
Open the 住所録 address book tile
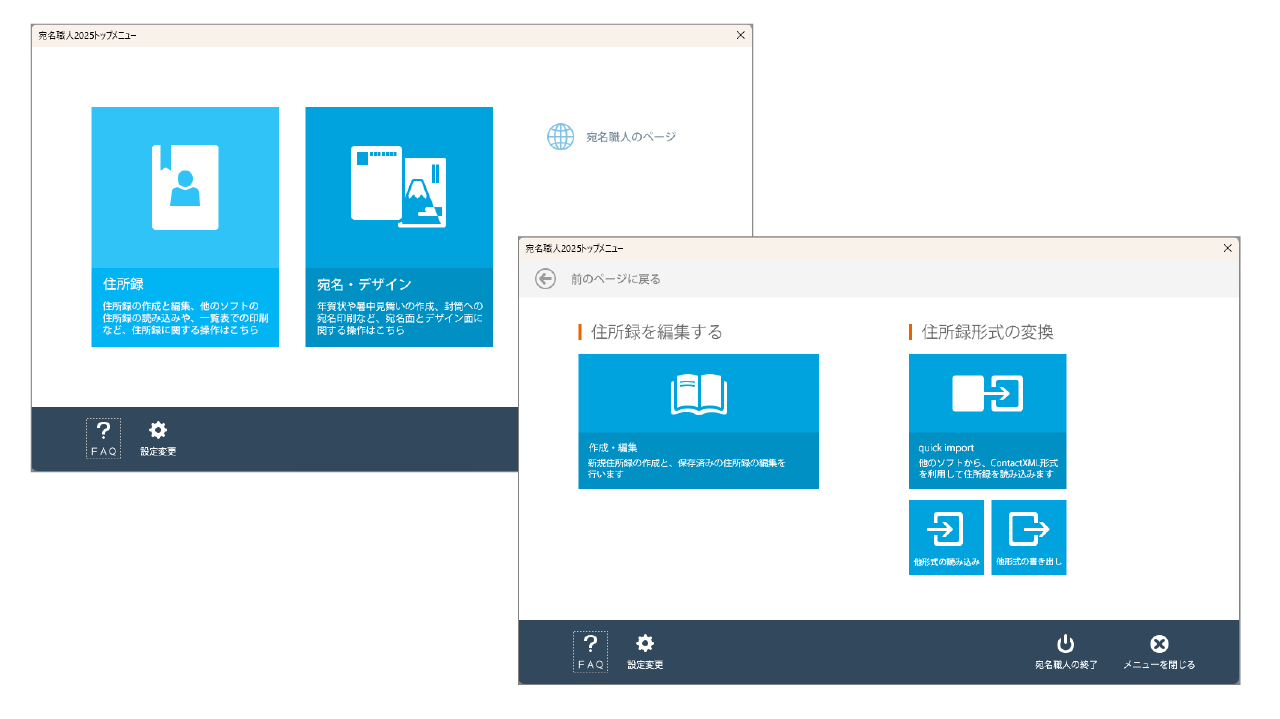[185, 227]
